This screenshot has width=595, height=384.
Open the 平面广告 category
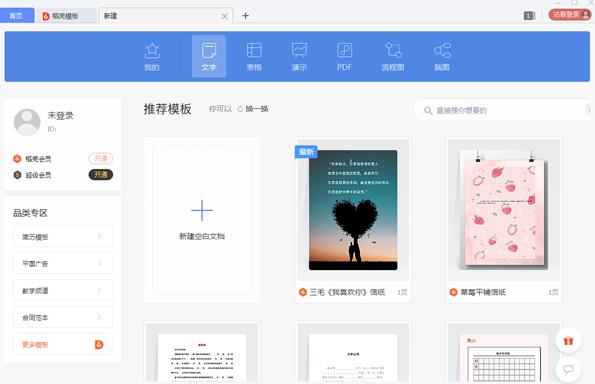click(63, 263)
